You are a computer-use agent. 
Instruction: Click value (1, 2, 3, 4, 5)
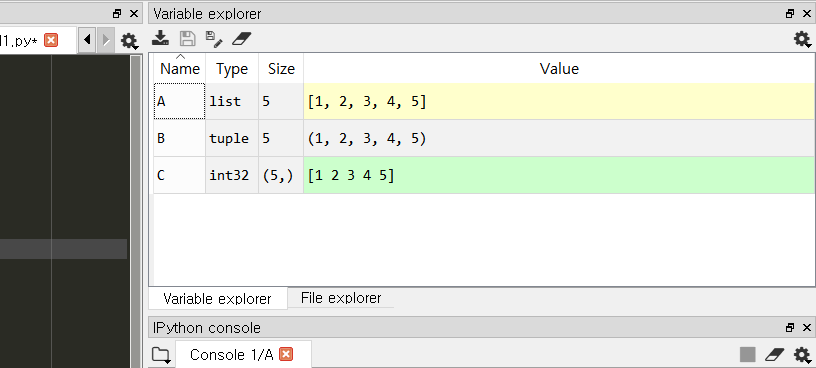click(x=559, y=138)
